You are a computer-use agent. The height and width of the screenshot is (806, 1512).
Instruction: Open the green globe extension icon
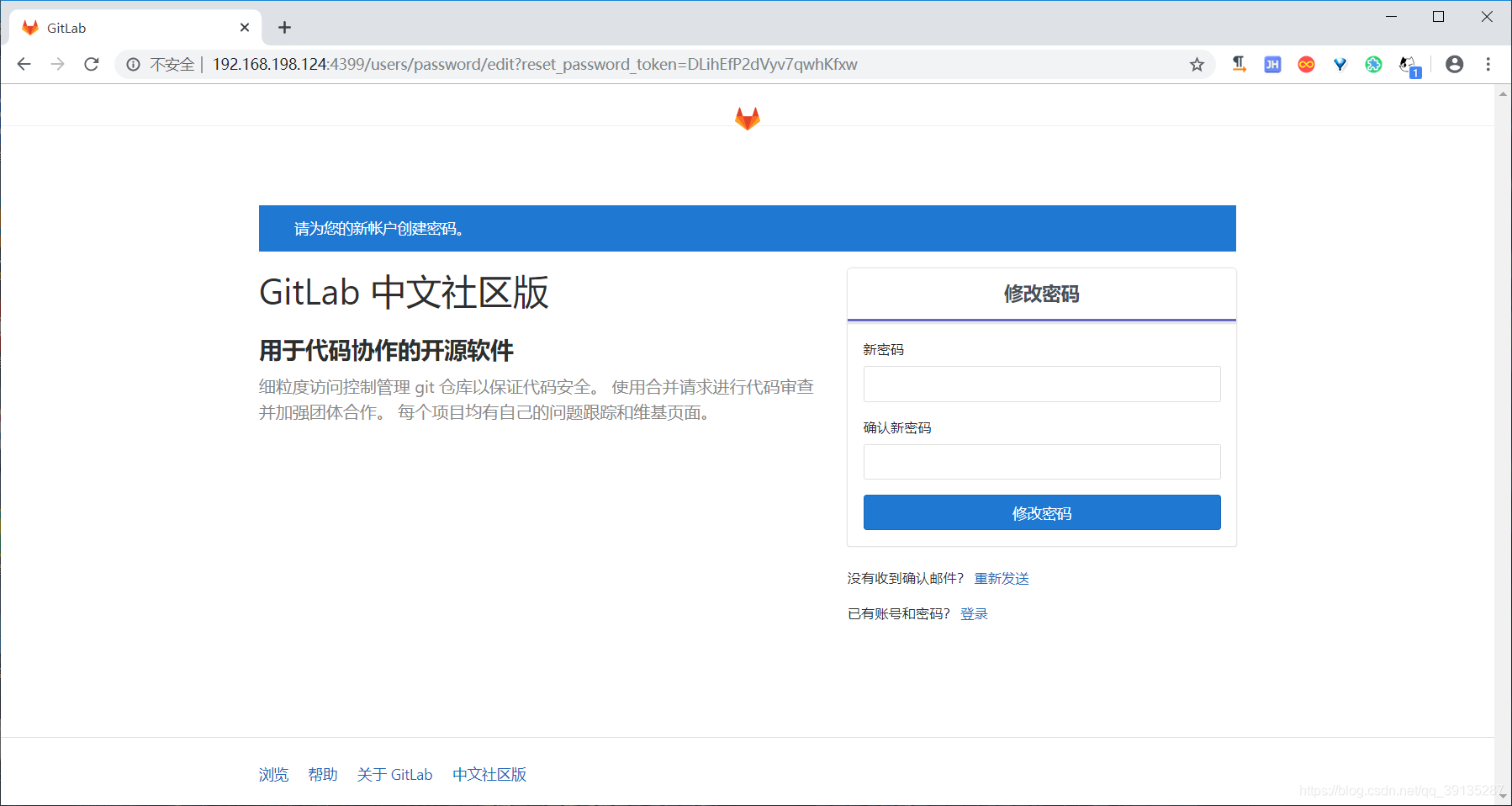(1373, 64)
